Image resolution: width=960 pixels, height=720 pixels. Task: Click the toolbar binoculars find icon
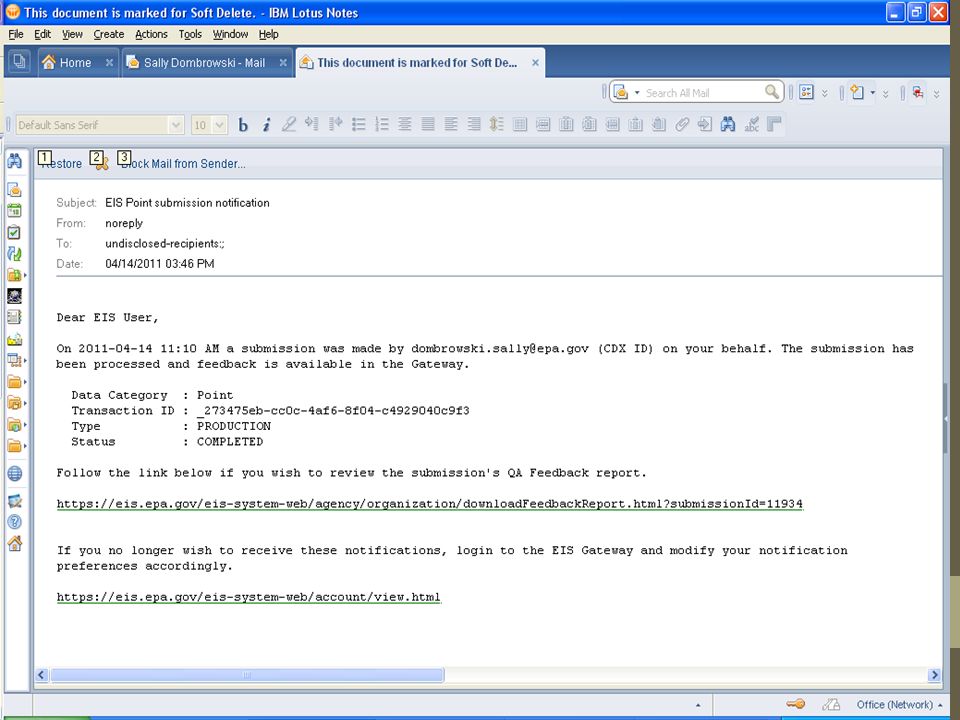(x=728, y=125)
